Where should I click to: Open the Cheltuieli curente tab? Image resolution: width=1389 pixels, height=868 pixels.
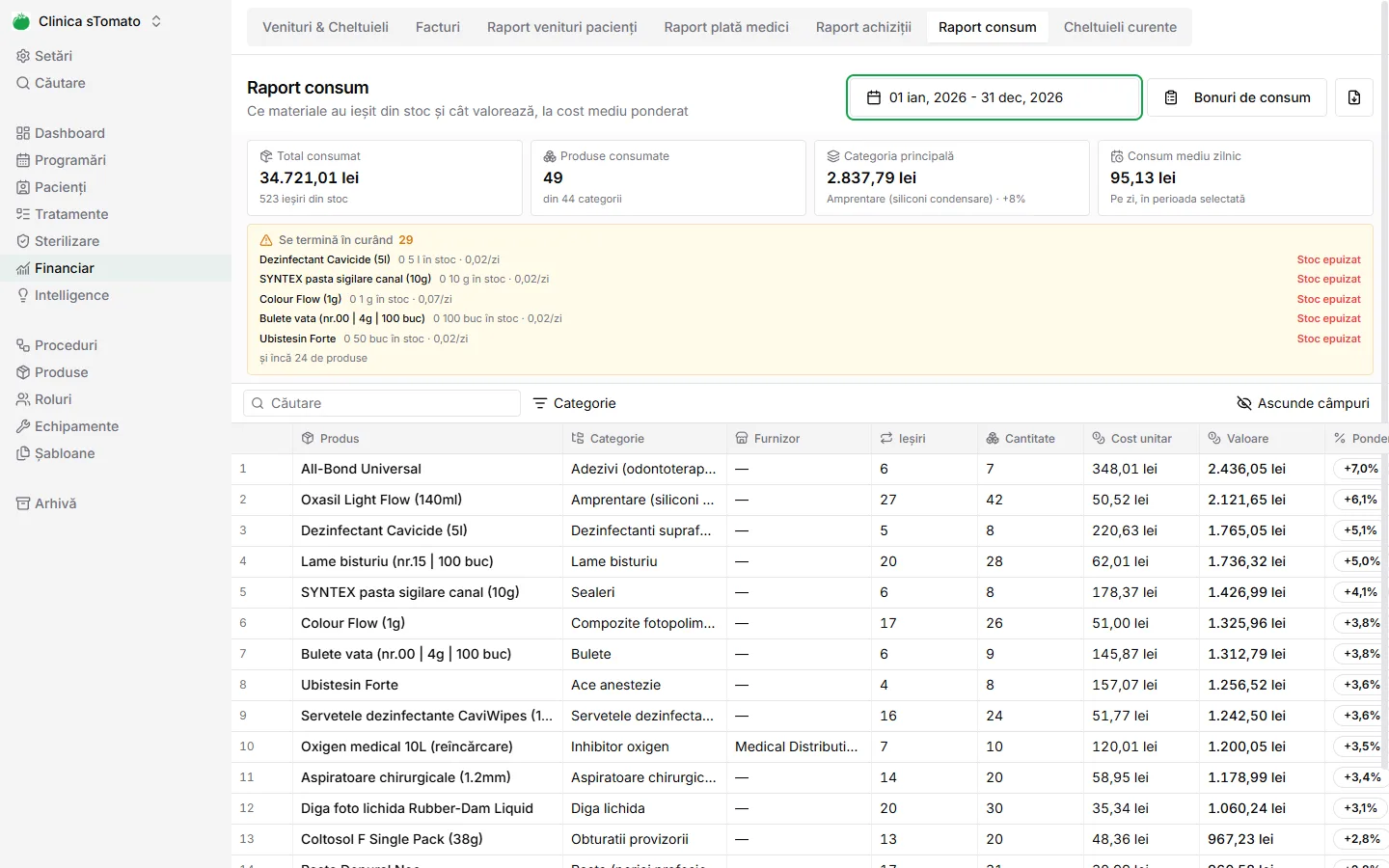click(1120, 27)
